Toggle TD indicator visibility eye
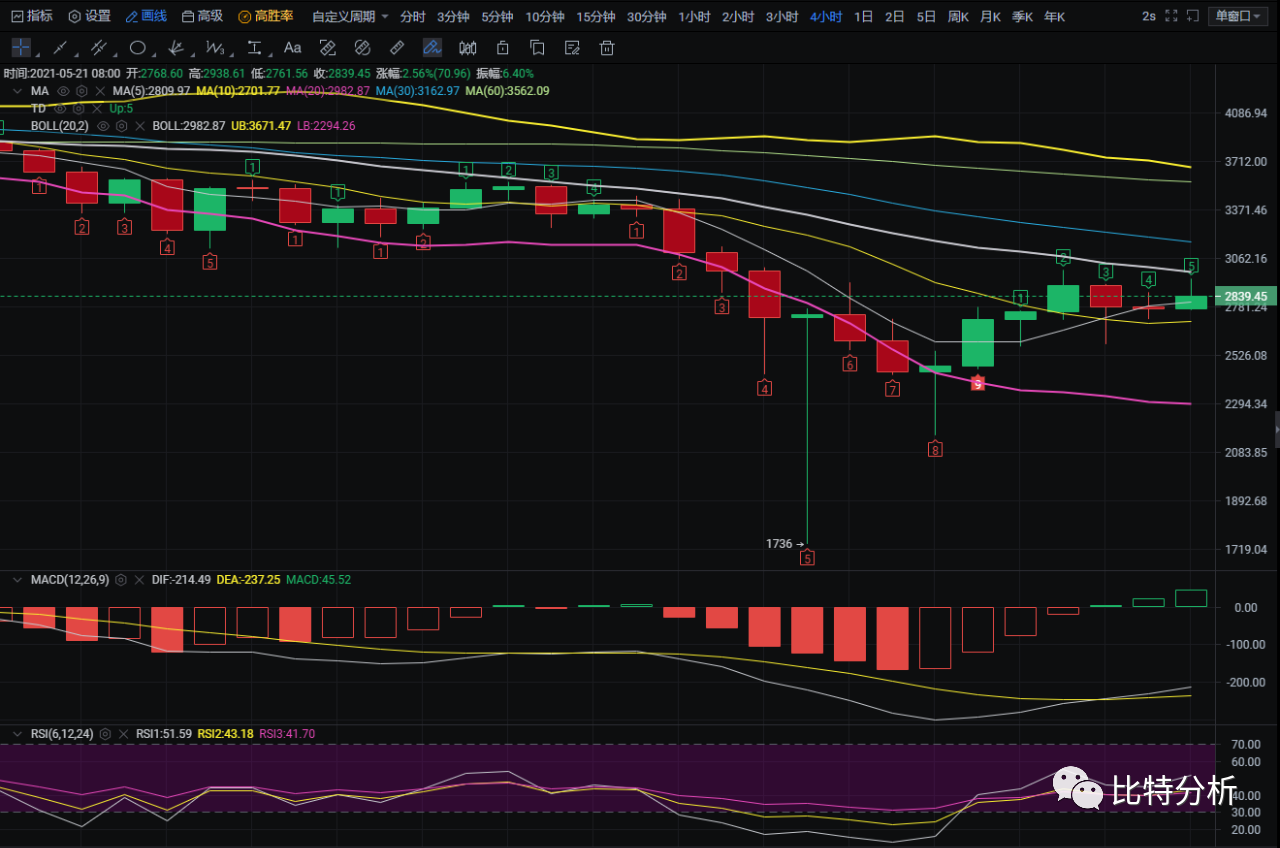The height and width of the screenshot is (848, 1280). [x=60, y=108]
